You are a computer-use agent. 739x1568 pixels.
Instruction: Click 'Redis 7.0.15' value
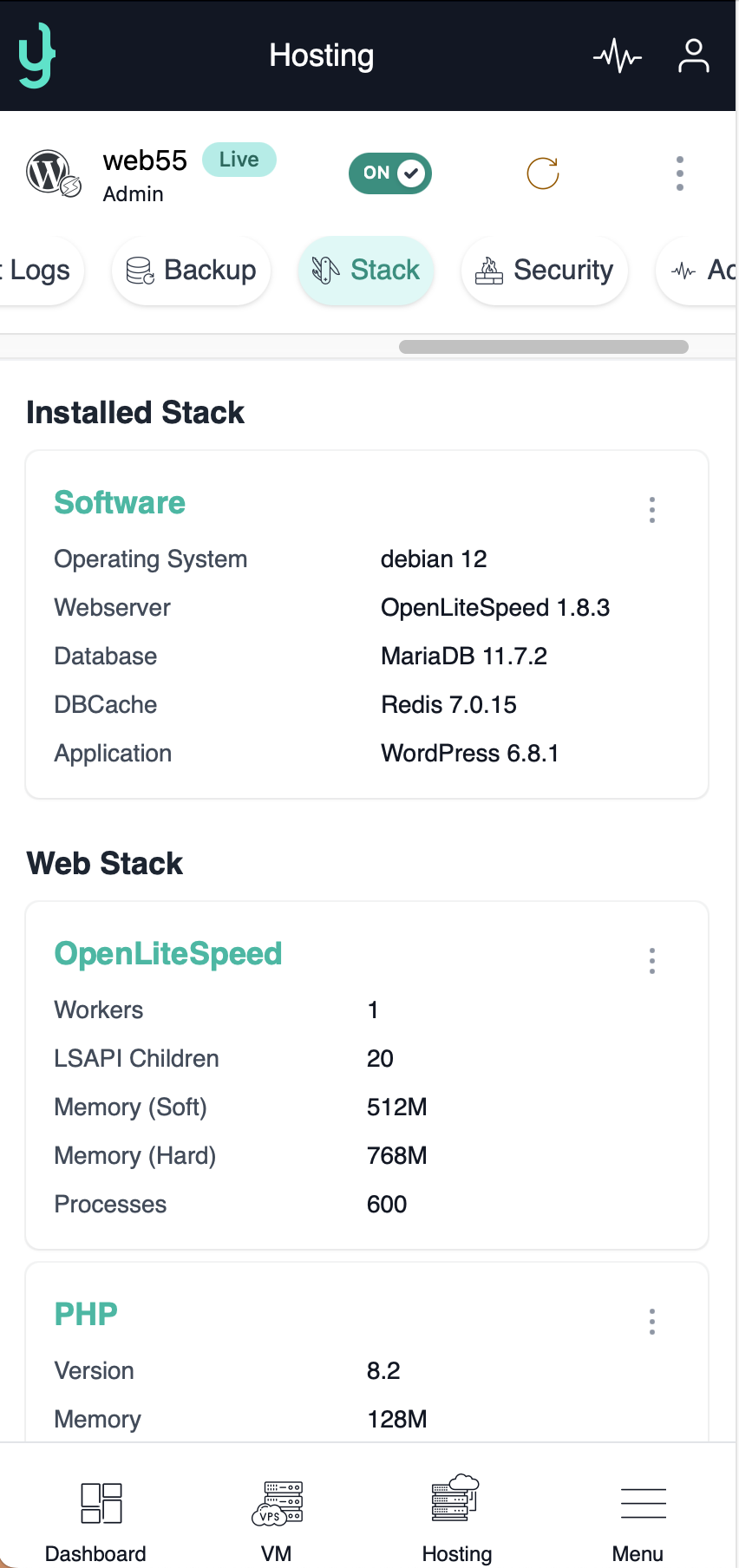click(448, 705)
